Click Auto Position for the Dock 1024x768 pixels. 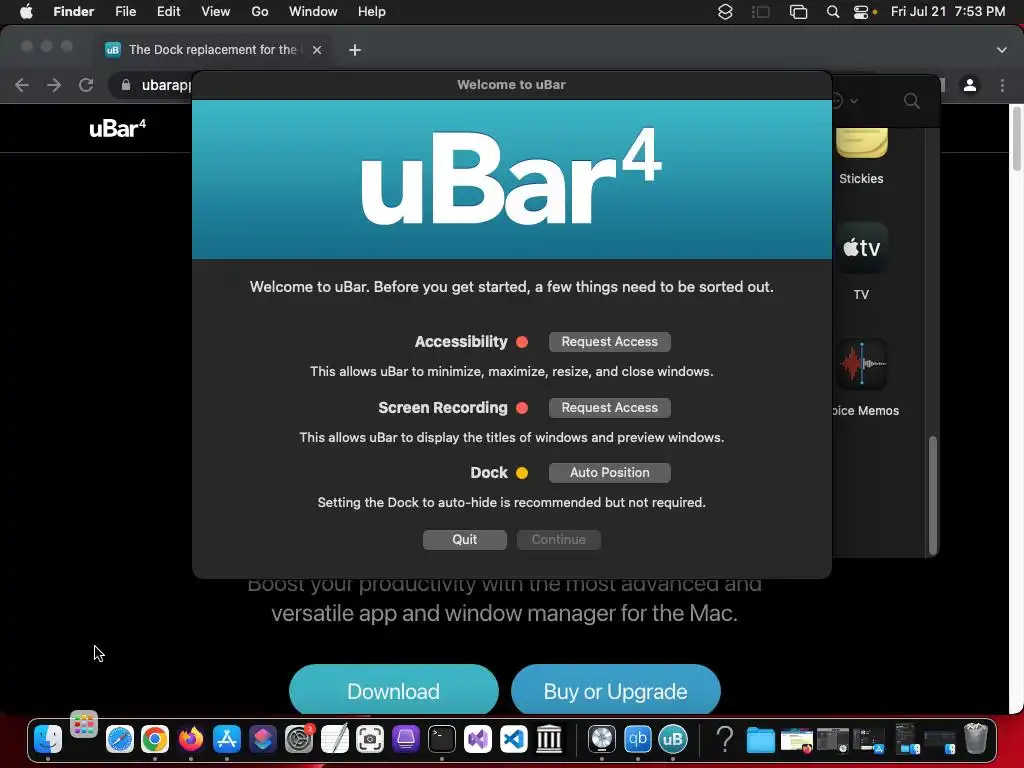pyautogui.click(x=609, y=473)
